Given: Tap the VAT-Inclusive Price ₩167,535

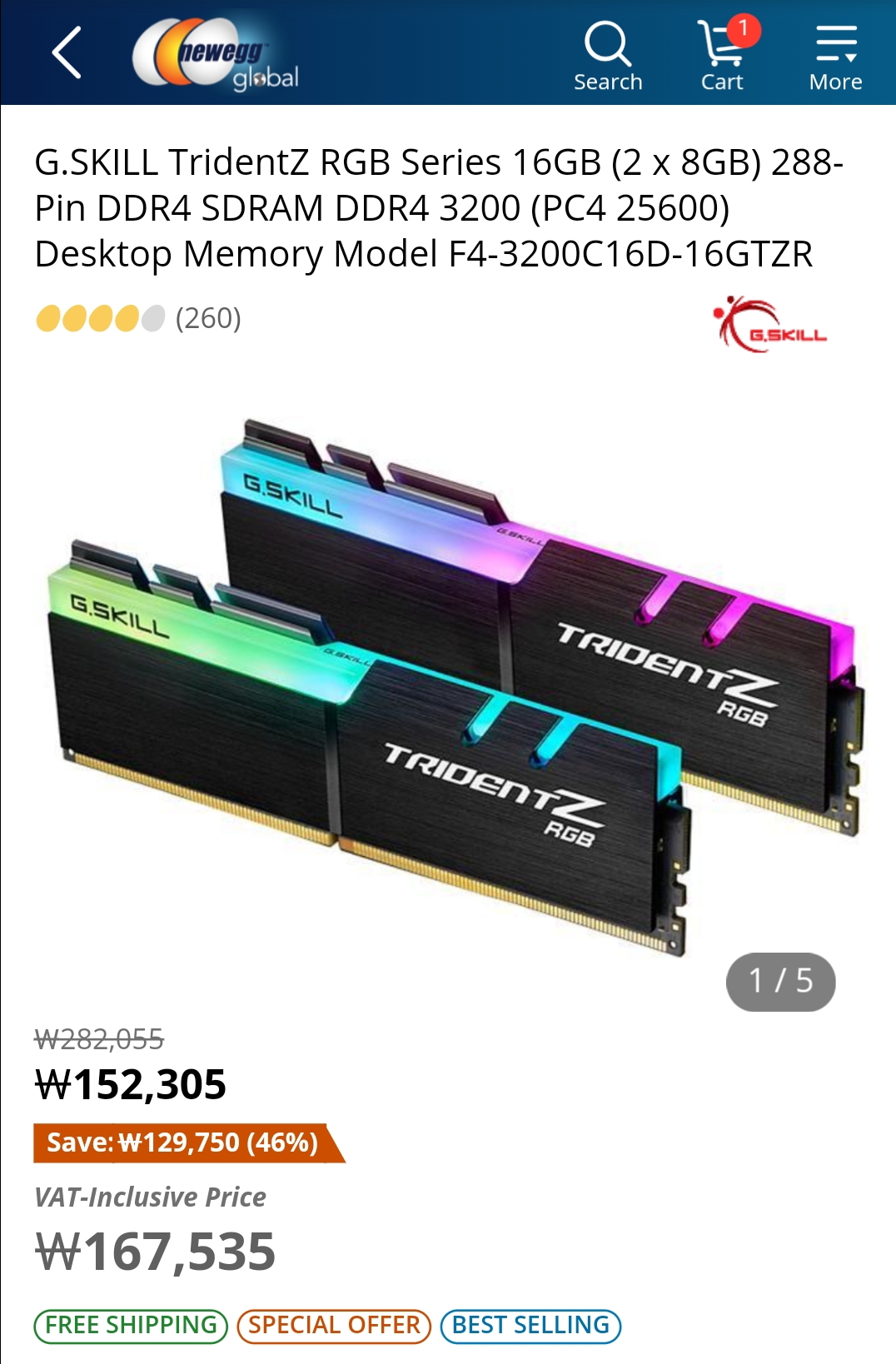Looking at the screenshot, I should (x=155, y=1252).
